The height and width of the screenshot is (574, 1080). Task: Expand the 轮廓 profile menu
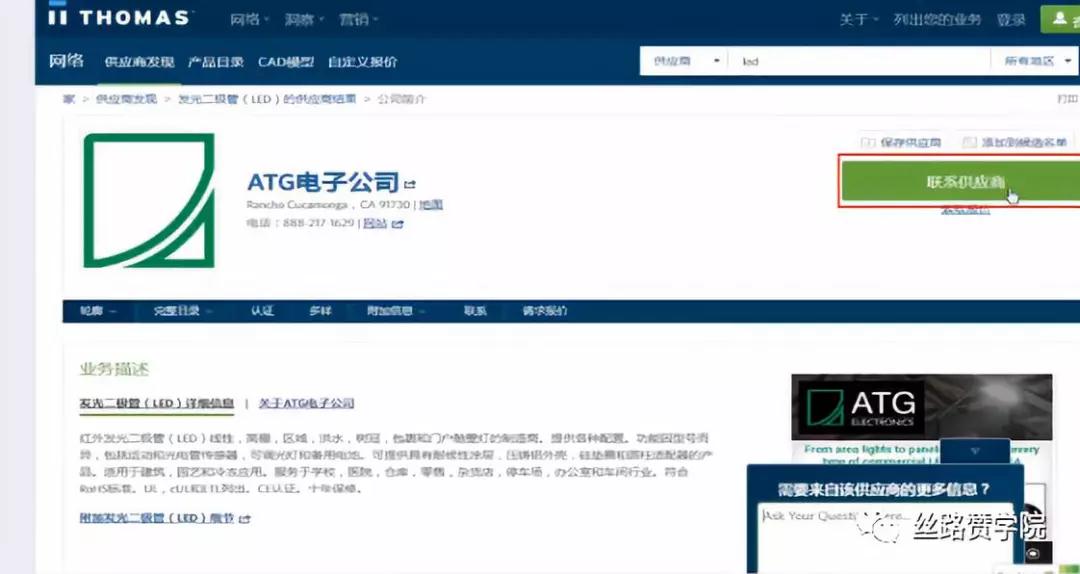tap(98, 311)
